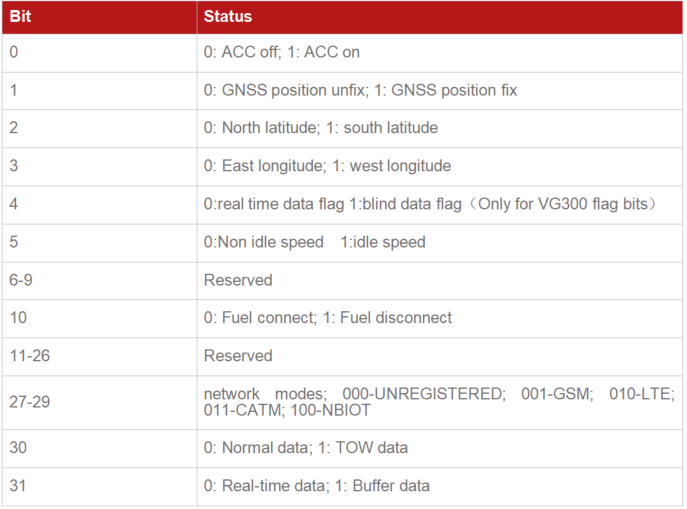
Task: Select the ACC off/on status cell
Action: [281, 52]
